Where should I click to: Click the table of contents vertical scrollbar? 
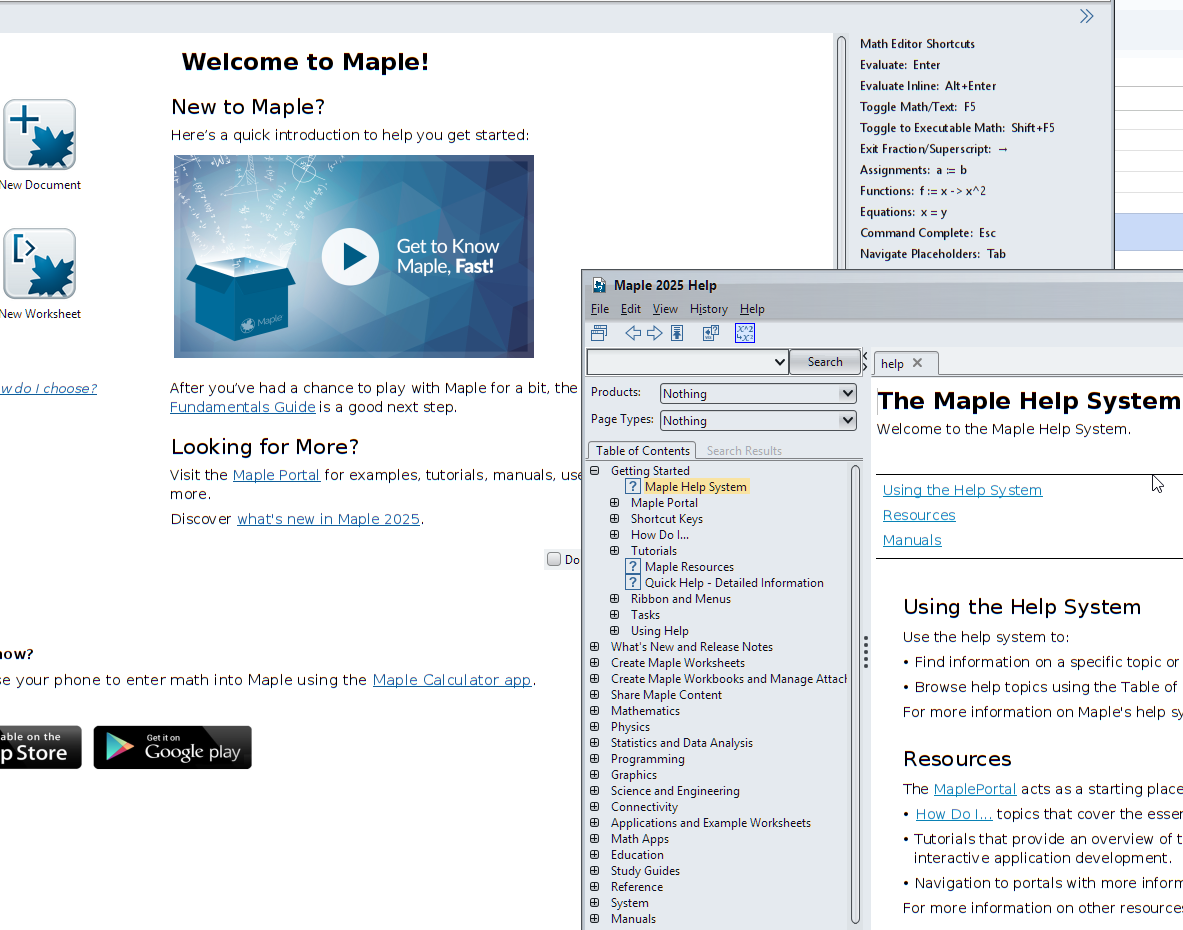pos(855,694)
